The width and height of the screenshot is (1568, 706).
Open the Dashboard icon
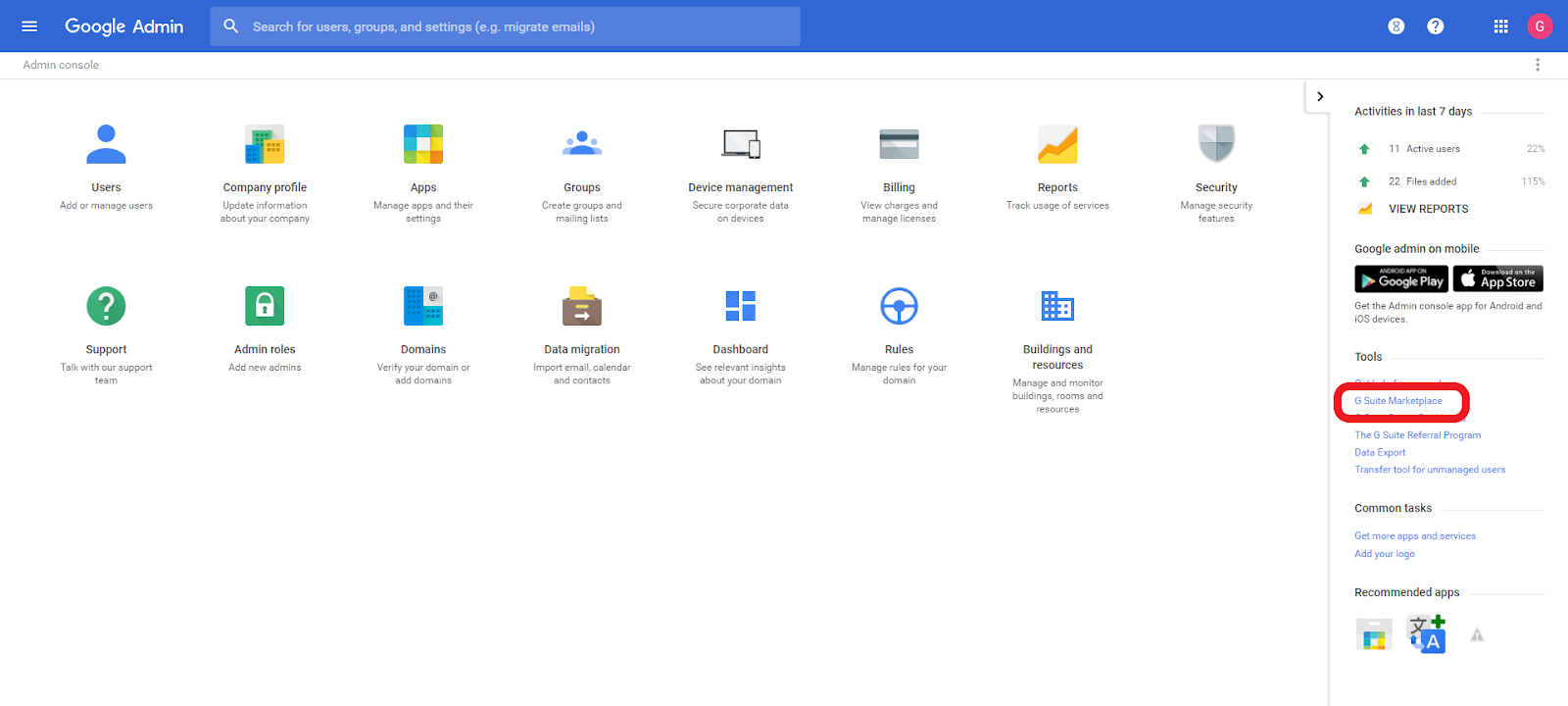[741, 306]
